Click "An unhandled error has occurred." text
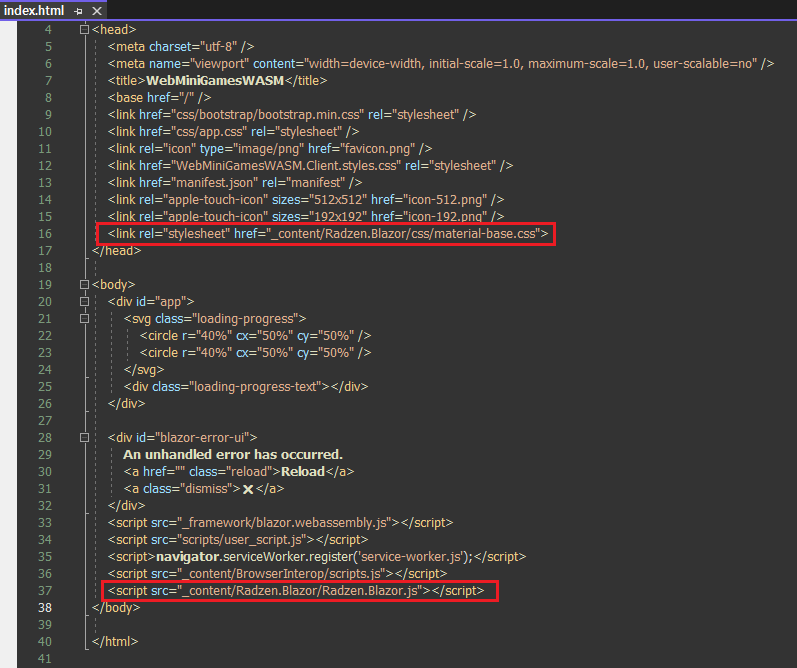Viewport: 797px width, 668px height. tap(233, 454)
